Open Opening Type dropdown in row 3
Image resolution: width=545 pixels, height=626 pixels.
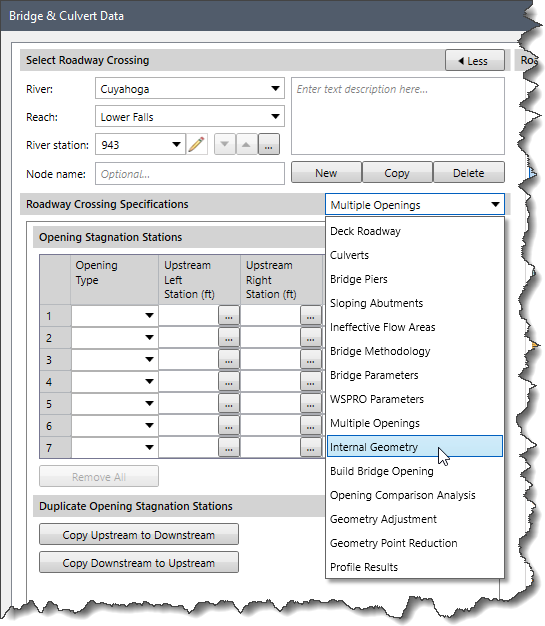click(x=115, y=360)
